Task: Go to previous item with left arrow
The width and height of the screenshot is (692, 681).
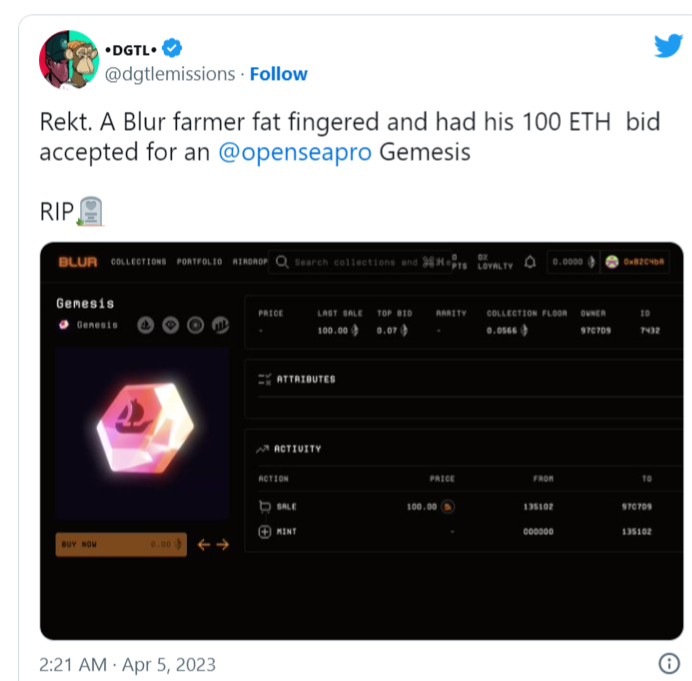Action: 203,545
